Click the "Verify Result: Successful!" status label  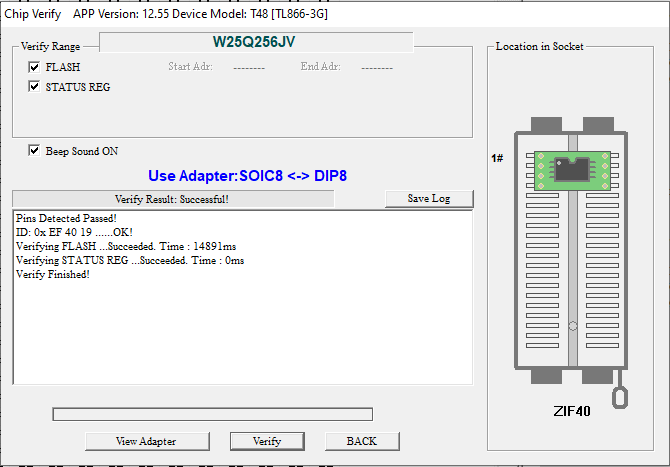[172, 199]
